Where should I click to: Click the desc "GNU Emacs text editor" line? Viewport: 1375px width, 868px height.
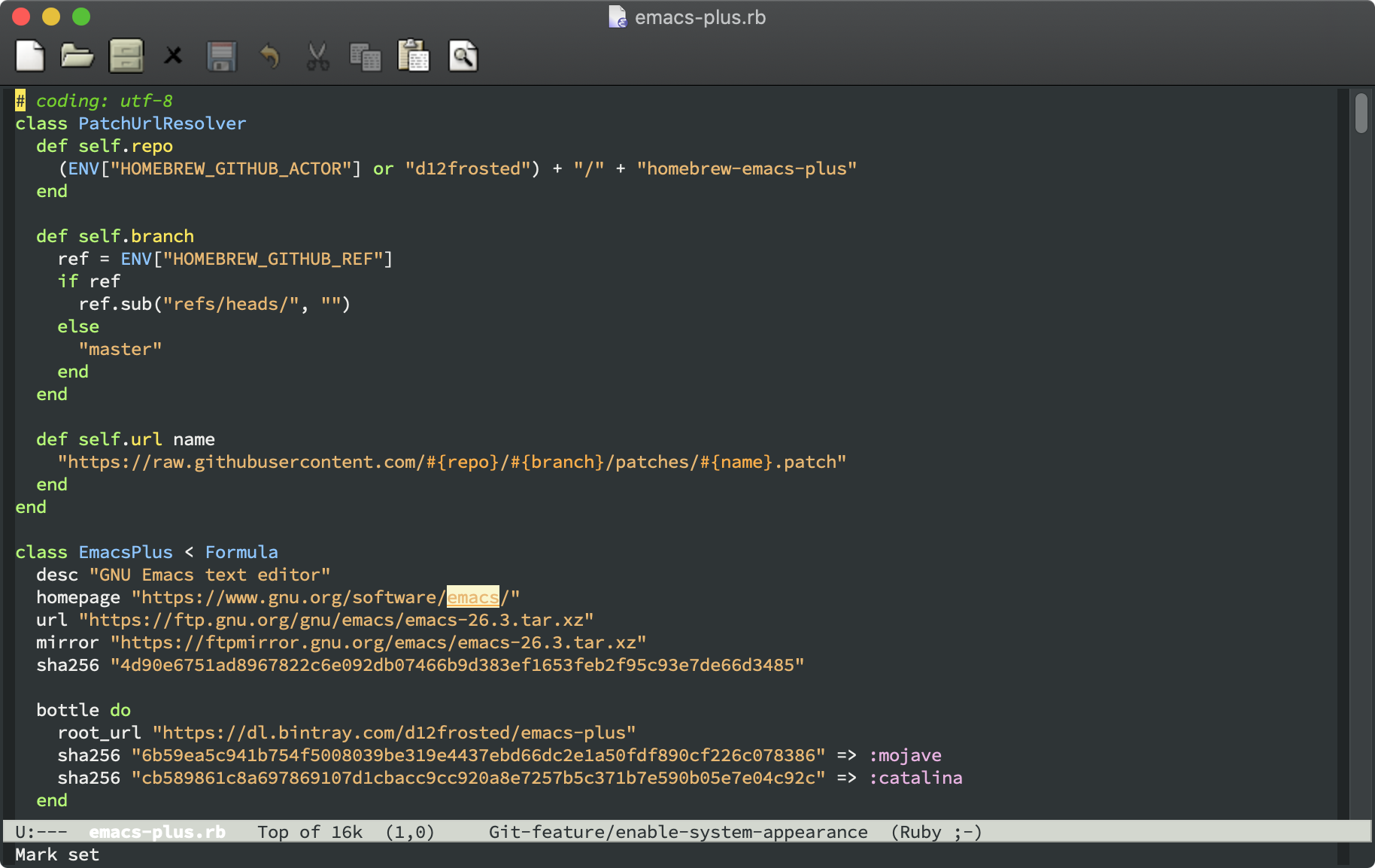pos(184,575)
